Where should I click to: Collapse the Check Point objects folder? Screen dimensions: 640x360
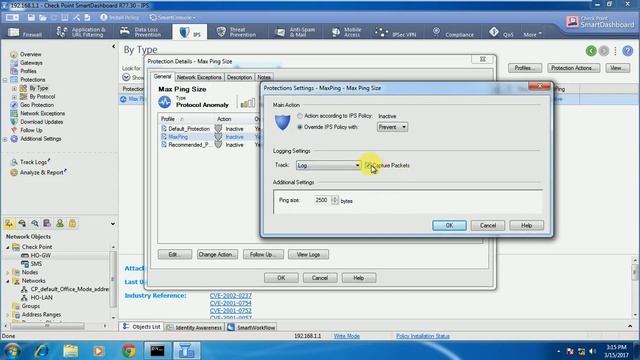8,247
